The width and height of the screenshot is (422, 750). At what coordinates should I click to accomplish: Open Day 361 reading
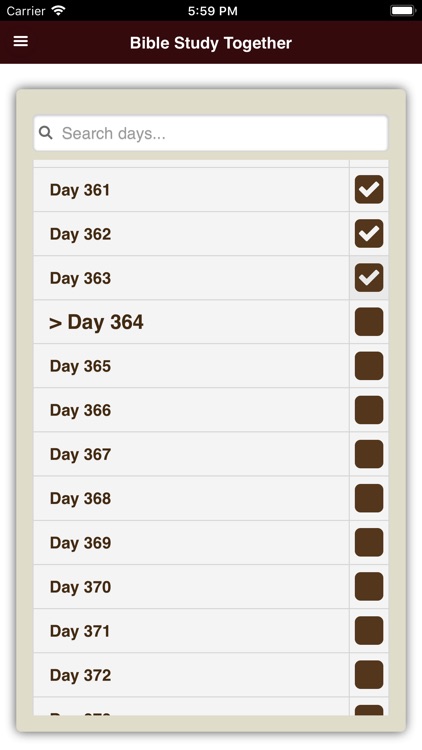[191, 190]
